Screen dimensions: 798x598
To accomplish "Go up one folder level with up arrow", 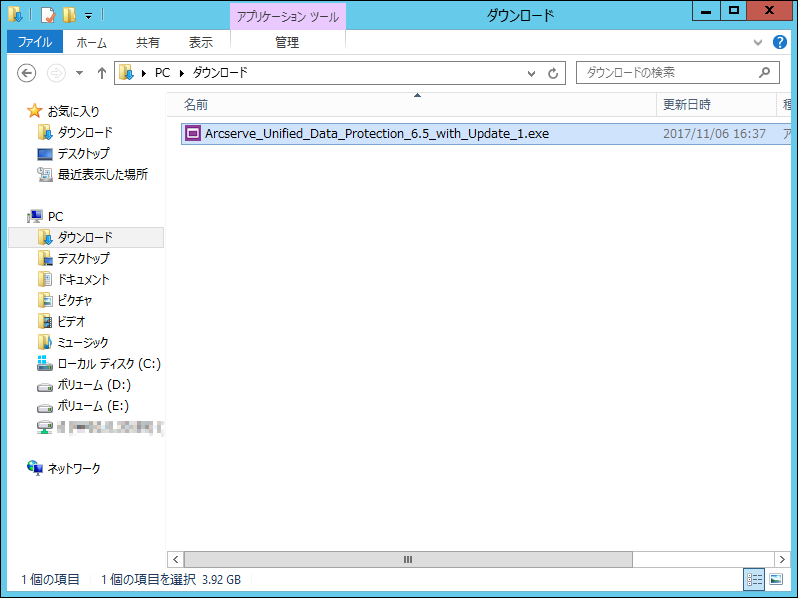I will (102, 73).
